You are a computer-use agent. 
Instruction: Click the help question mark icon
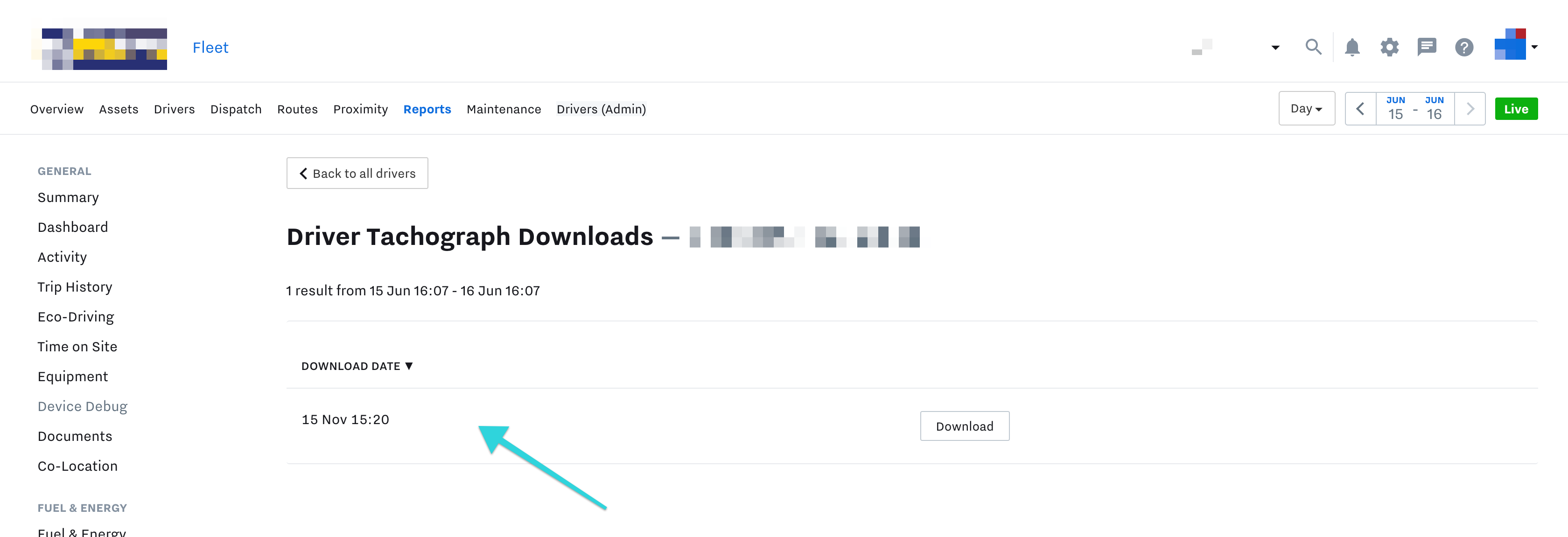tap(1463, 47)
